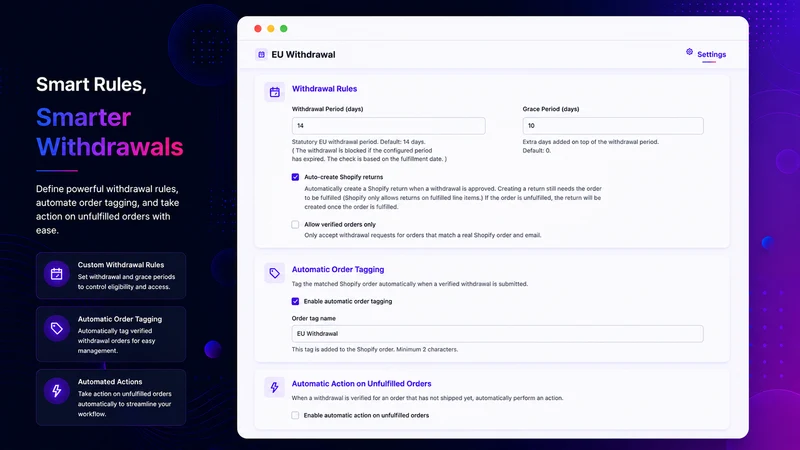Click the Custom Withdrawal Rules calendar icon

pos(57,274)
